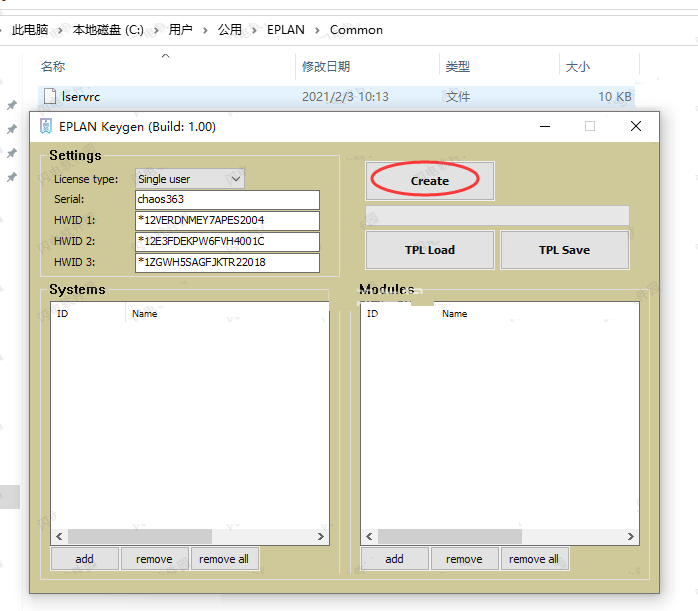Click the Serial input field

227,199
